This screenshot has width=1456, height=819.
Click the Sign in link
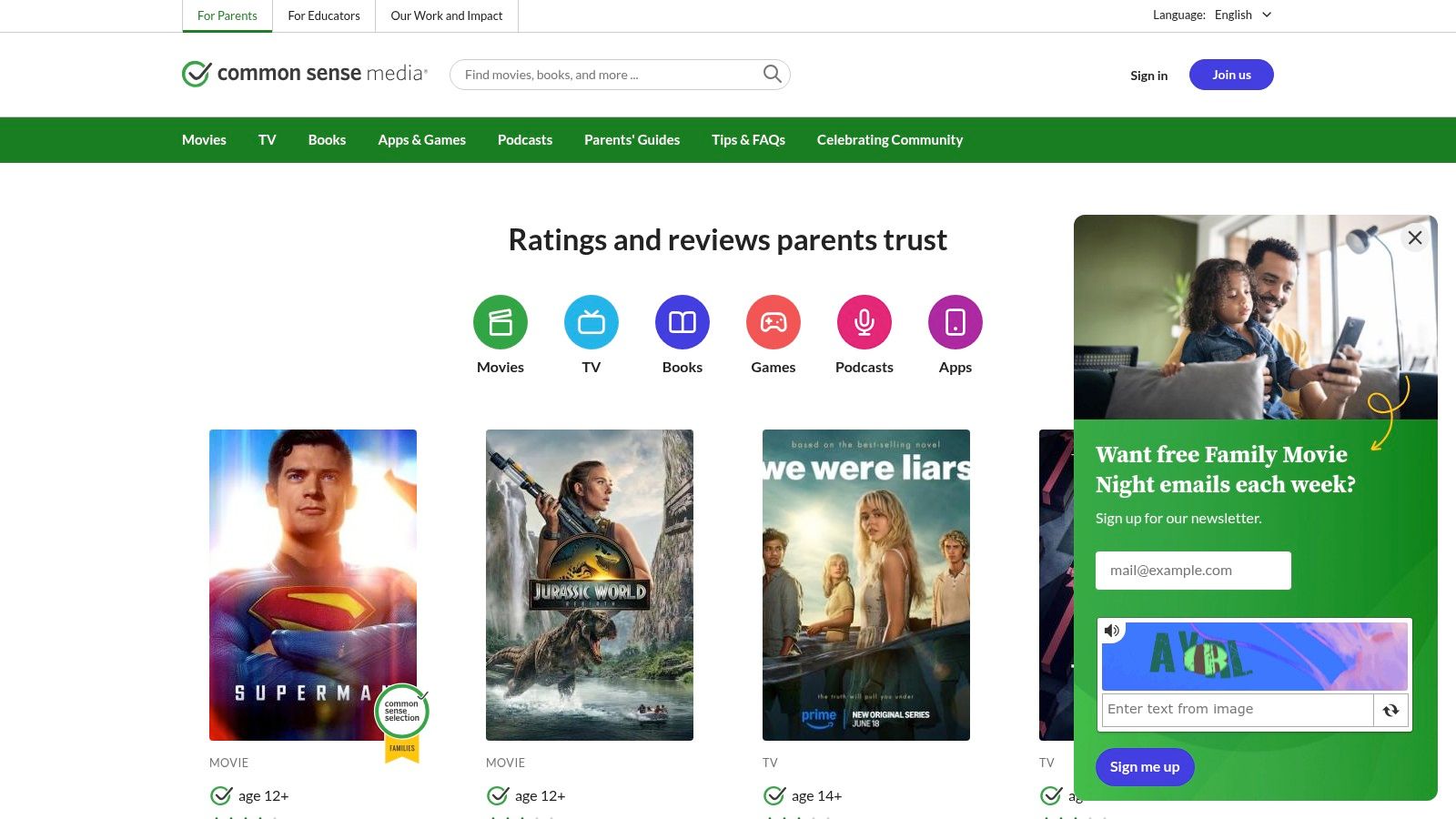[x=1148, y=76]
